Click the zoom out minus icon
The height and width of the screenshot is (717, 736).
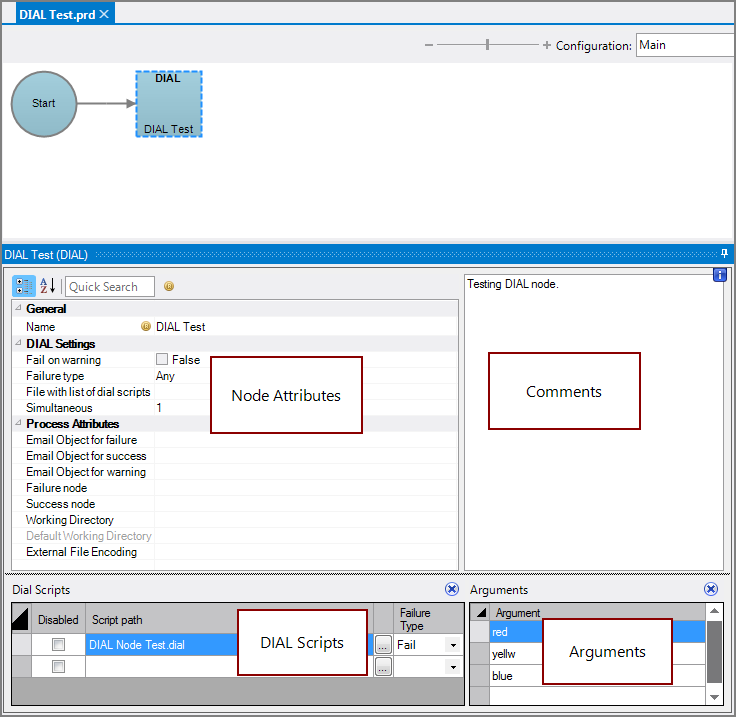[429, 45]
